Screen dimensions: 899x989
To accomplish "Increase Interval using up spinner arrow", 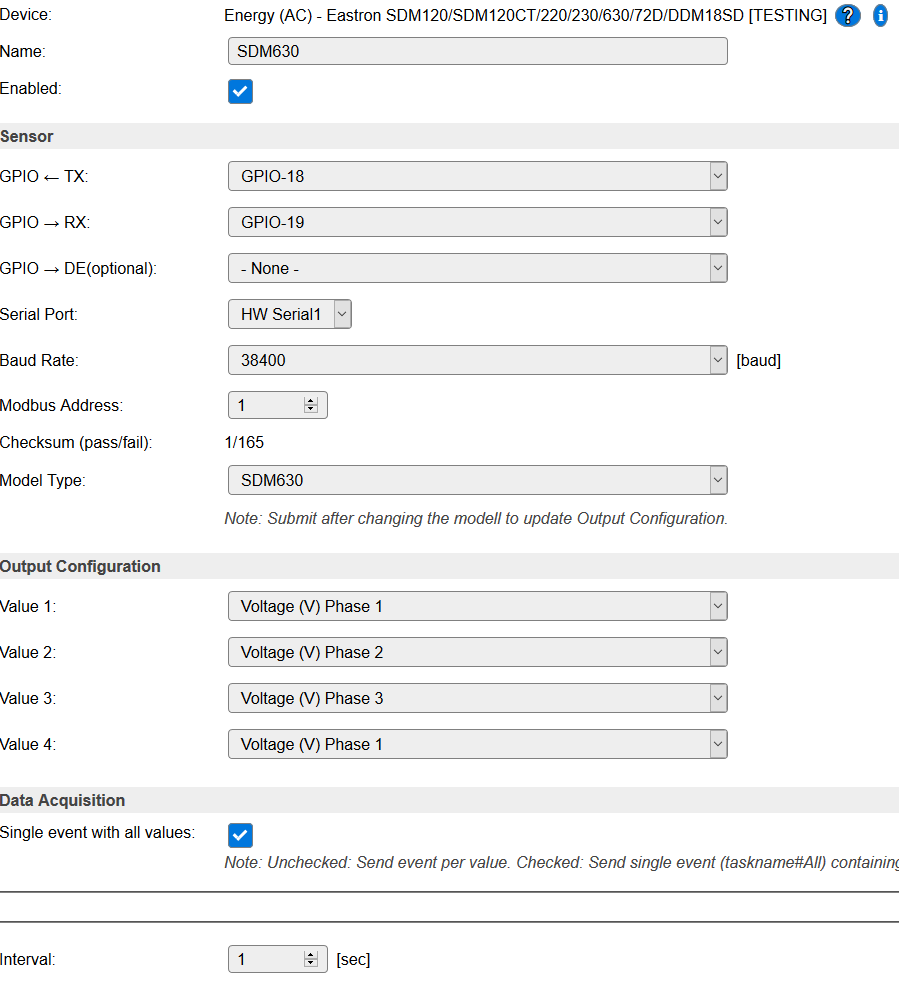I will pos(310,956).
